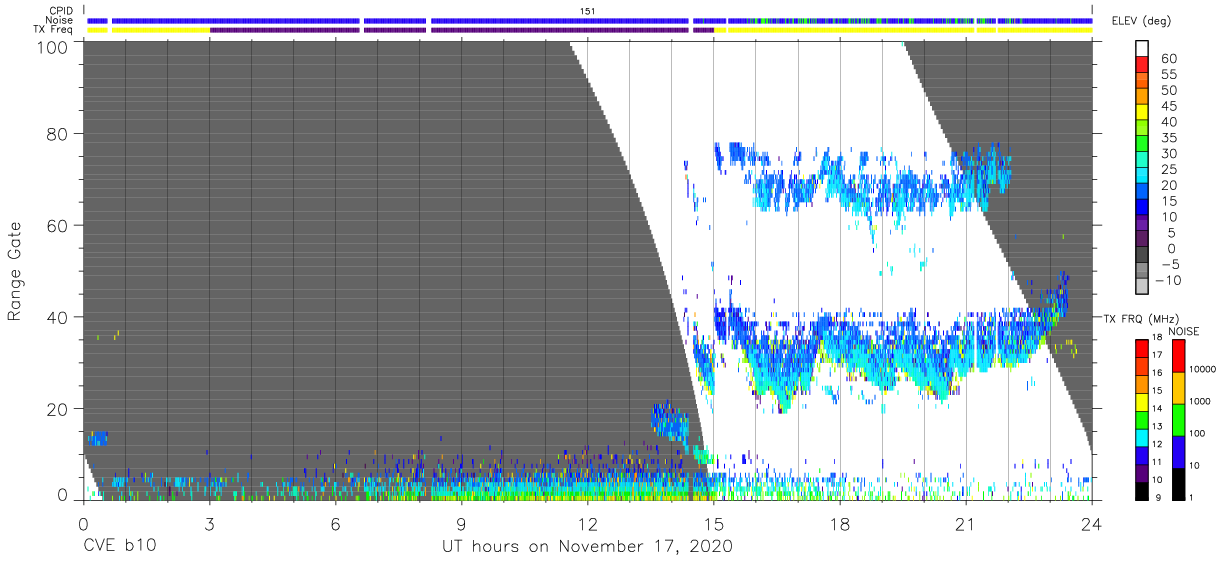
Task: Click the CPID value 151
Action: click(x=588, y=11)
